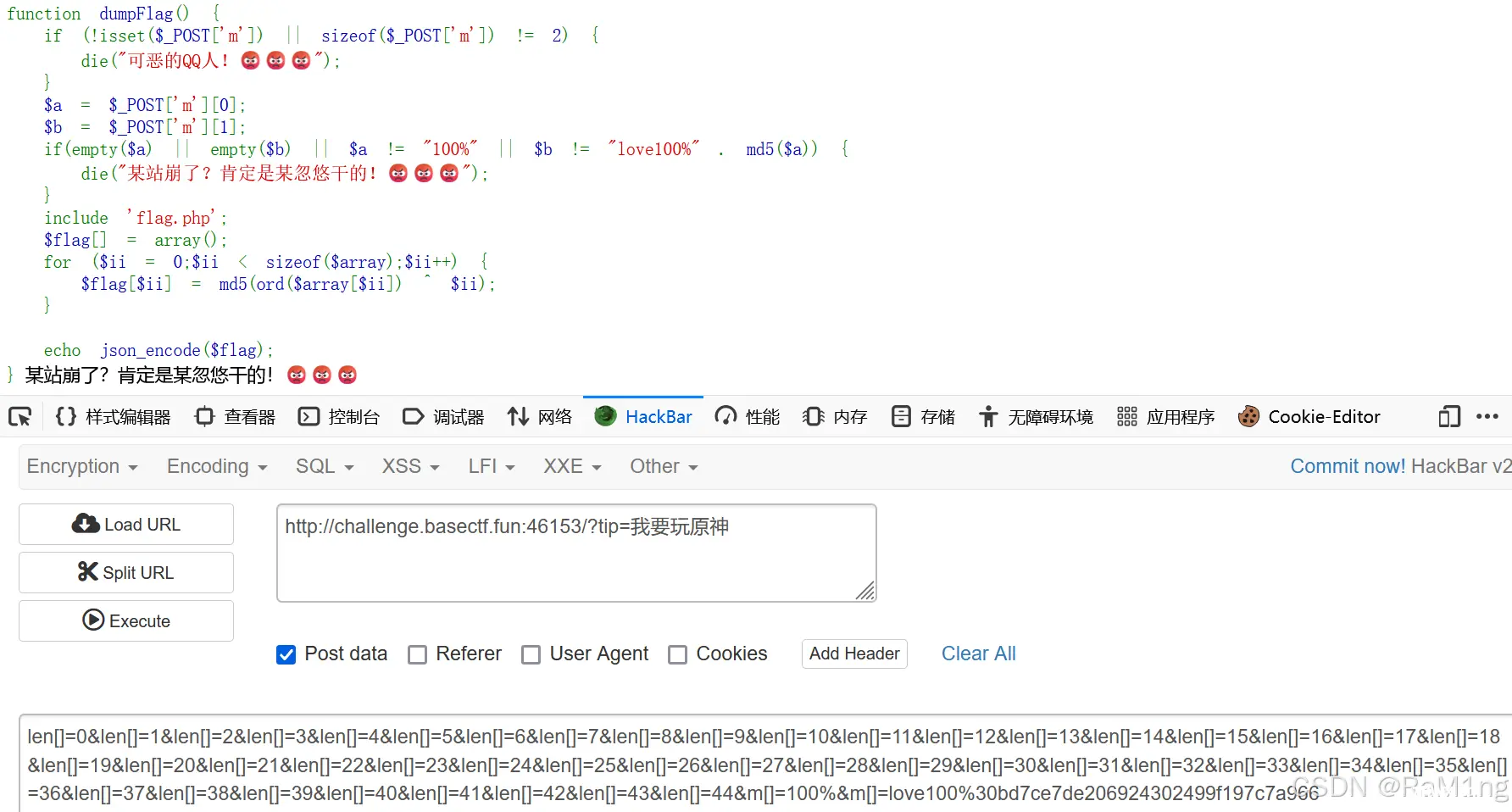Image resolution: width=1512 pixels, height=812 pixels.
Task: Switch to the 控制台 console tab
Action: pos(340,417)
